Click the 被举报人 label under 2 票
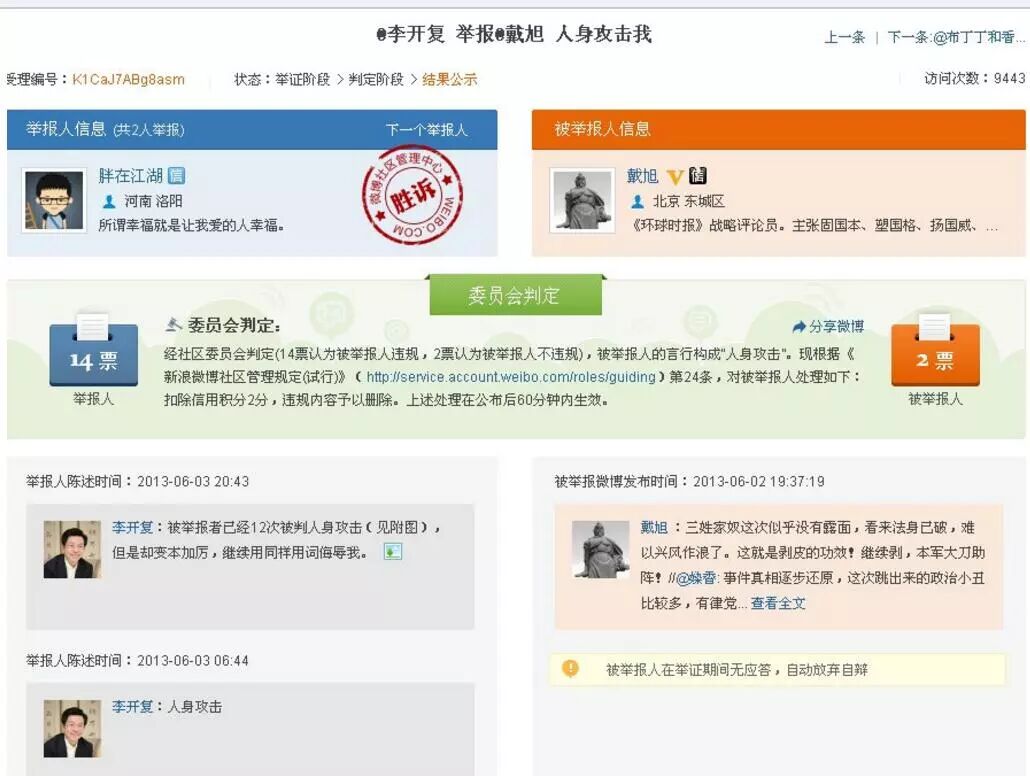This screenshot has height=776, width=1030. [x=935, y=399]
